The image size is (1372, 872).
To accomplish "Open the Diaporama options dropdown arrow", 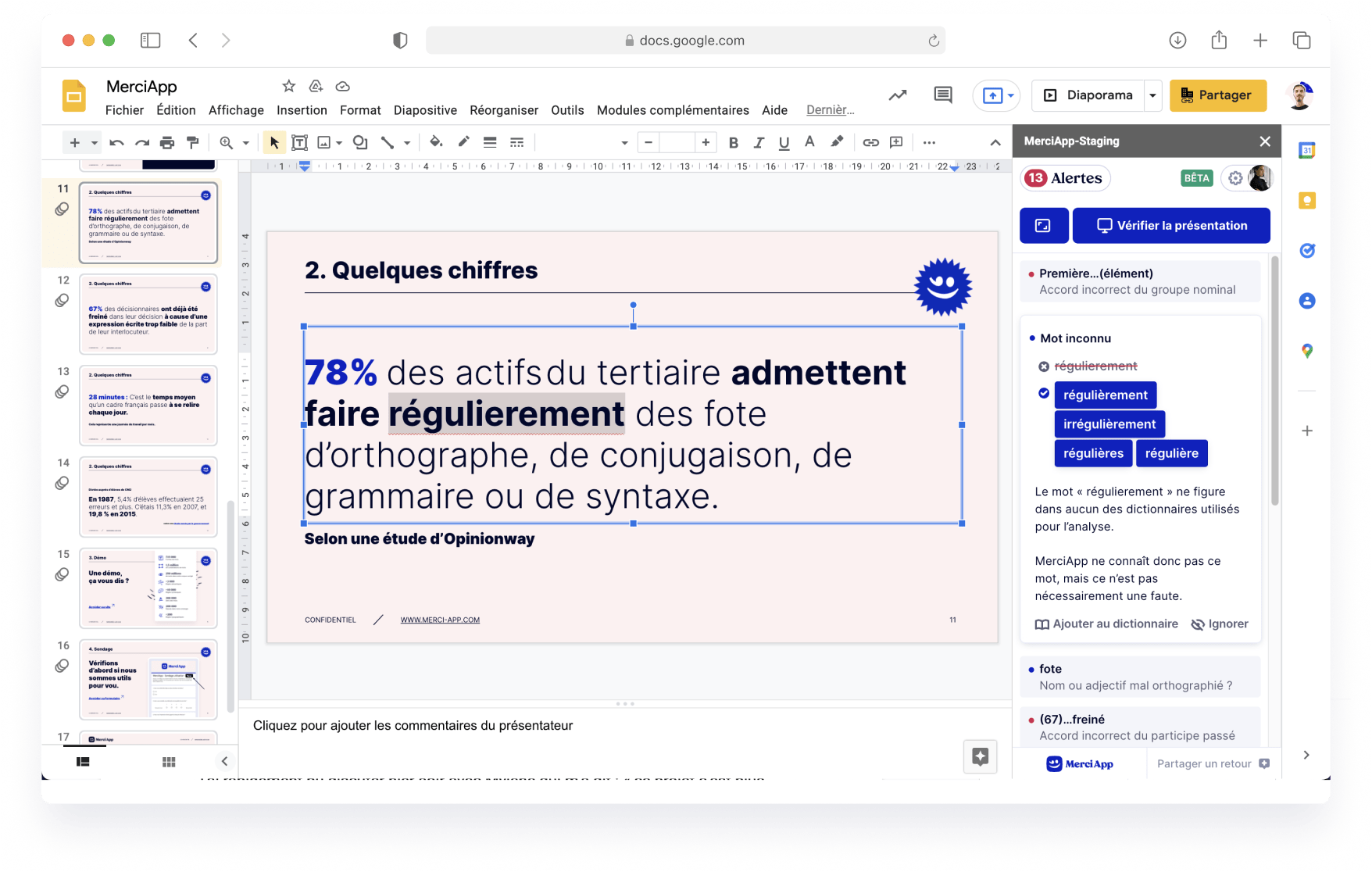I will 1152,95.
